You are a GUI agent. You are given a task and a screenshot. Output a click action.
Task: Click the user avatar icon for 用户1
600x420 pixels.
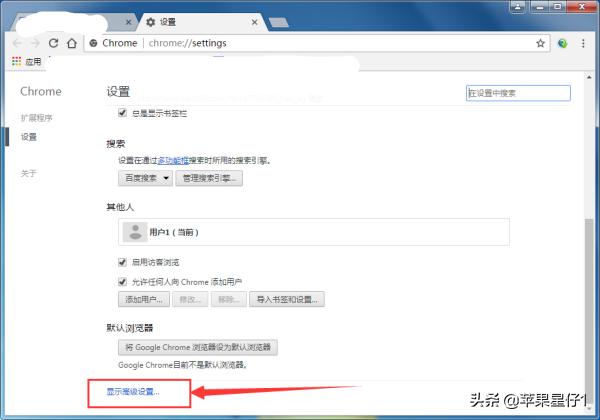coord(135,232)
